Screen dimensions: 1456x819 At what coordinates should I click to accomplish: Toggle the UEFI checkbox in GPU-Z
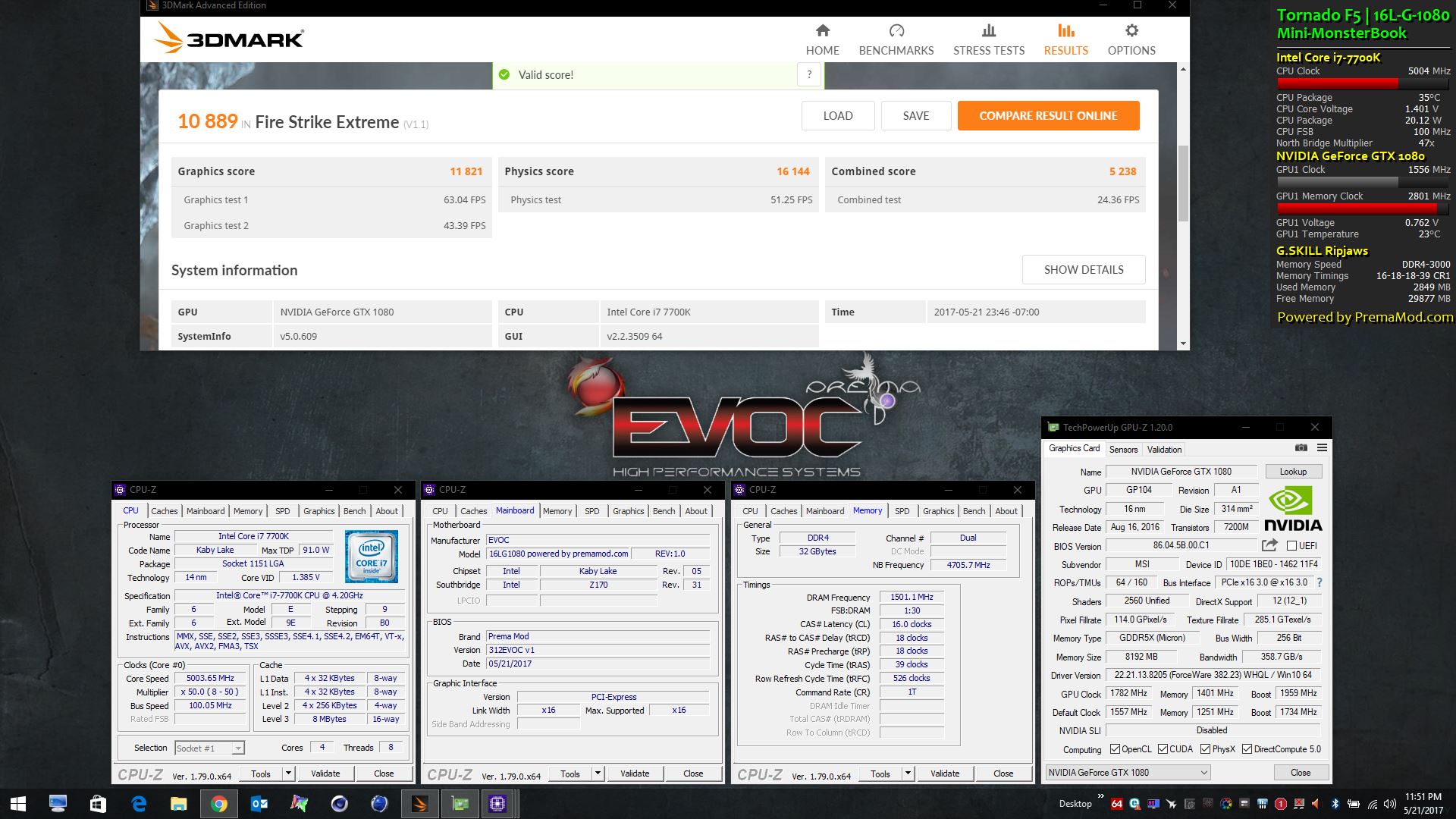[x=1291, y=546]
